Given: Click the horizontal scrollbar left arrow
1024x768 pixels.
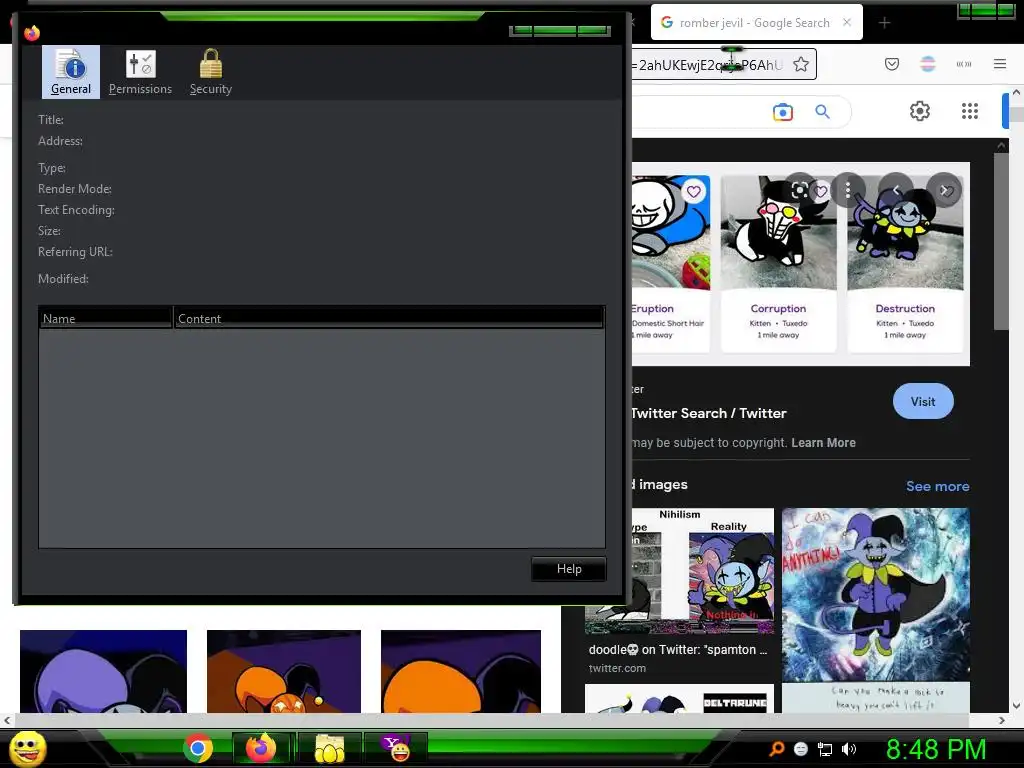Looking at the screenshot, I should (x=7, y=720).
